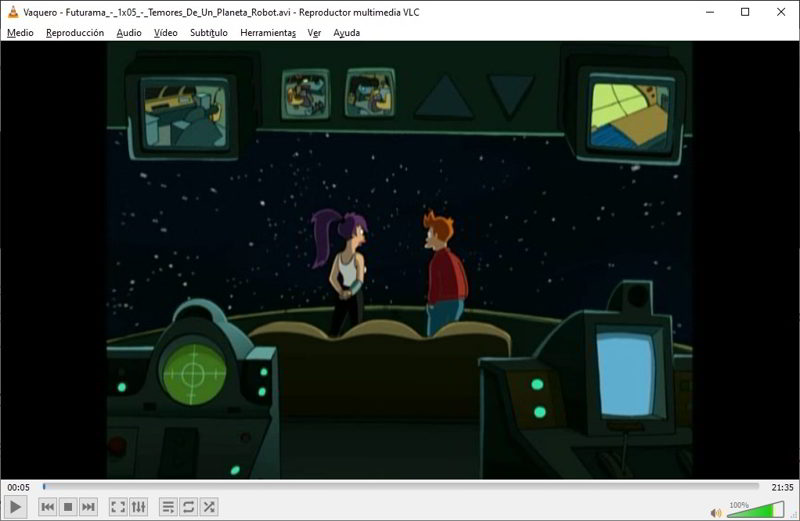Image resolution: width=800 pixels, height=521 pixels.
Task: Seek to the middle of the timeline
Action: click(x=400, y=487)
